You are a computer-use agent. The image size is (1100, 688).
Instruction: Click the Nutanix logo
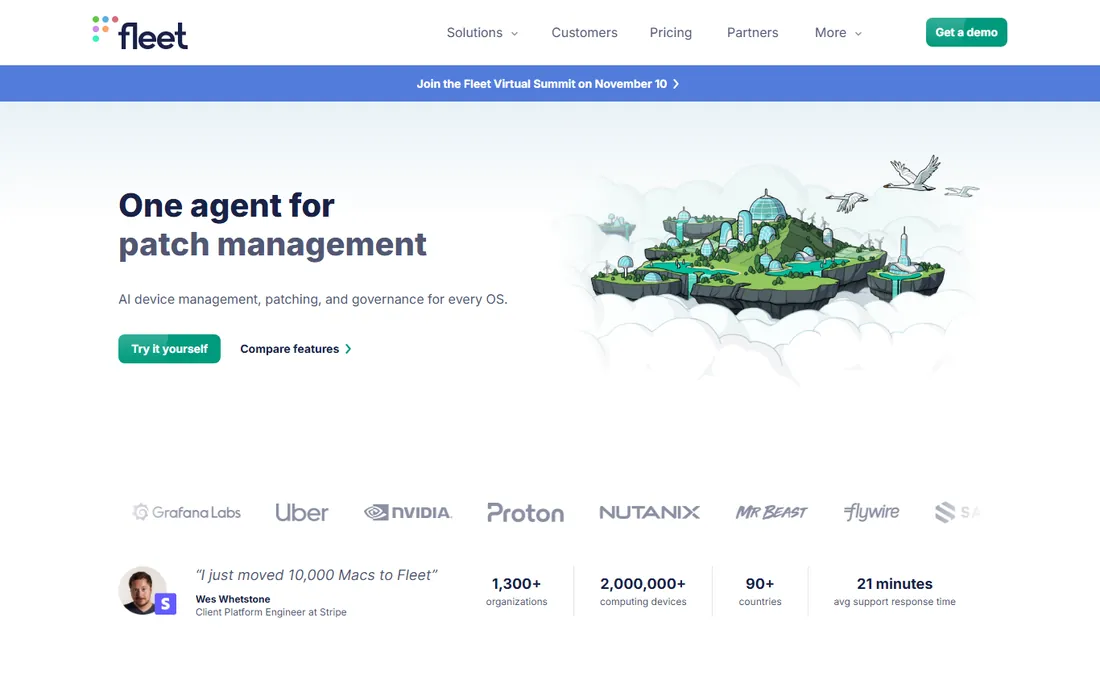[650, 513]
